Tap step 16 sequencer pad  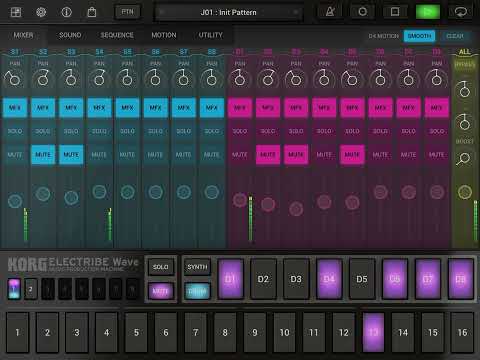point(462,332)
